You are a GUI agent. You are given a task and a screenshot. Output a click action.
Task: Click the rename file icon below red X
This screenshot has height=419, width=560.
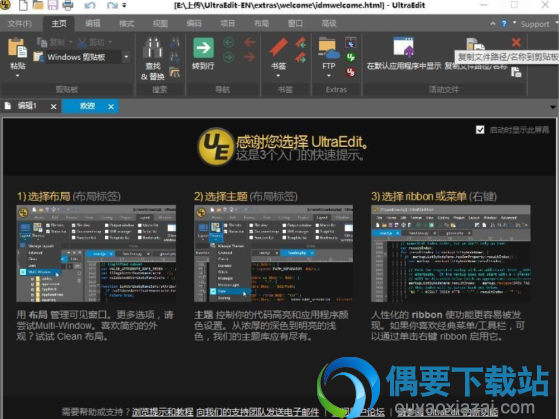point(516,73)
